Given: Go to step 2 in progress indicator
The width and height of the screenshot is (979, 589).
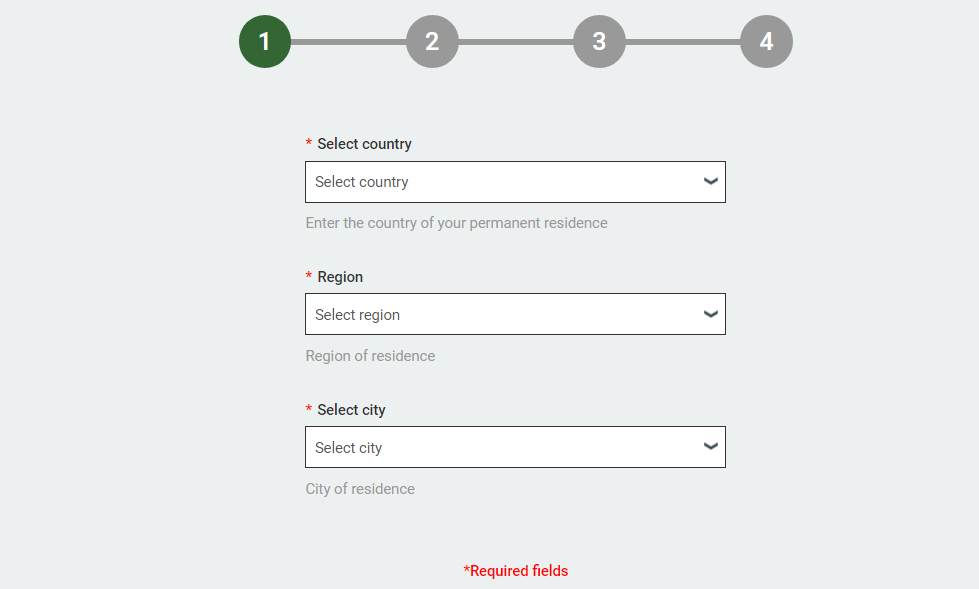Looking at the screenshot, I should 432,42.
